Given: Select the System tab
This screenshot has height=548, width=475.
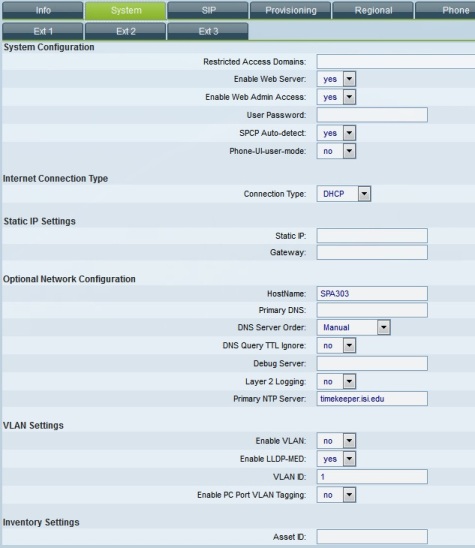Looking at the screenshot, I should 125,10.
